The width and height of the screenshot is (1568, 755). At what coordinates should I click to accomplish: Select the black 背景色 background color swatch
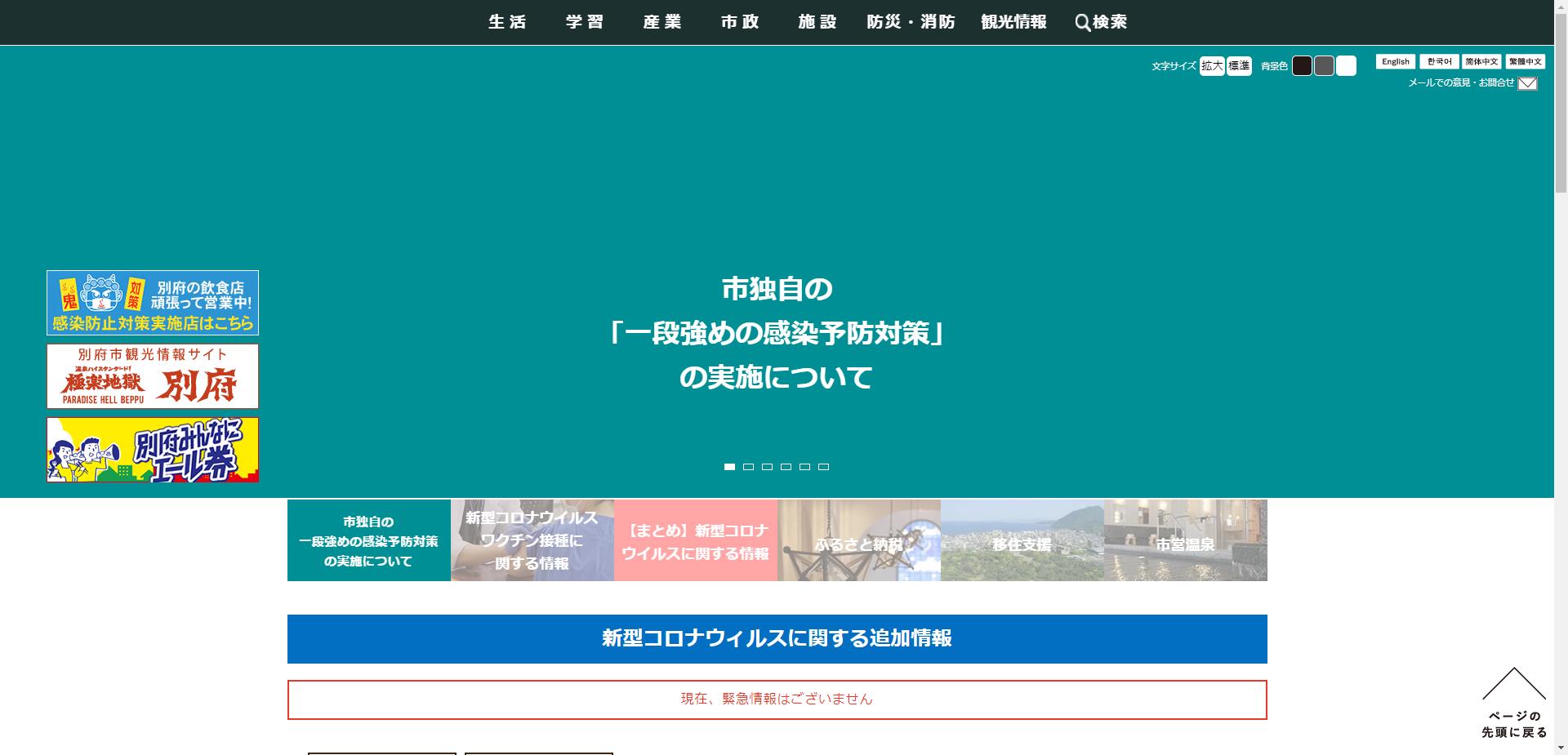click(1303, 66)
